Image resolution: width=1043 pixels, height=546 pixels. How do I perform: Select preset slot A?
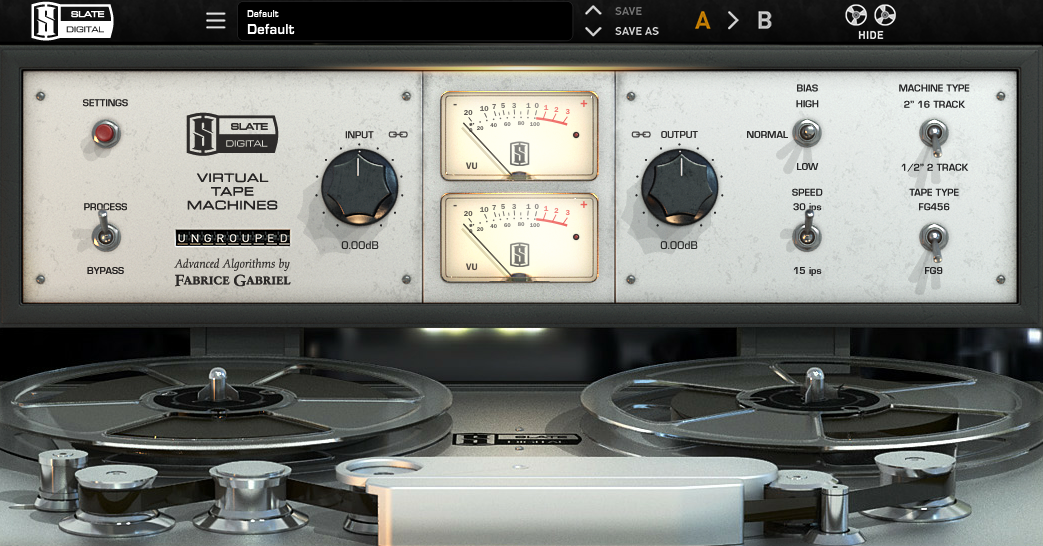(x=702, y=21)
